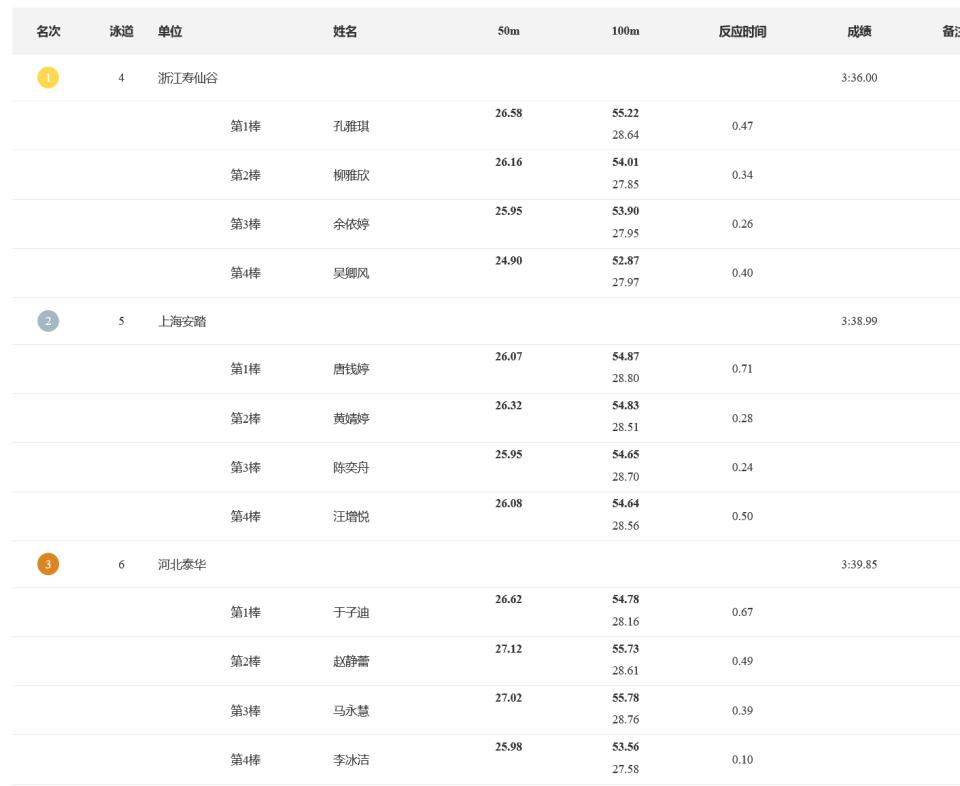Click the 成绩 column header

[x=859, y=31]
